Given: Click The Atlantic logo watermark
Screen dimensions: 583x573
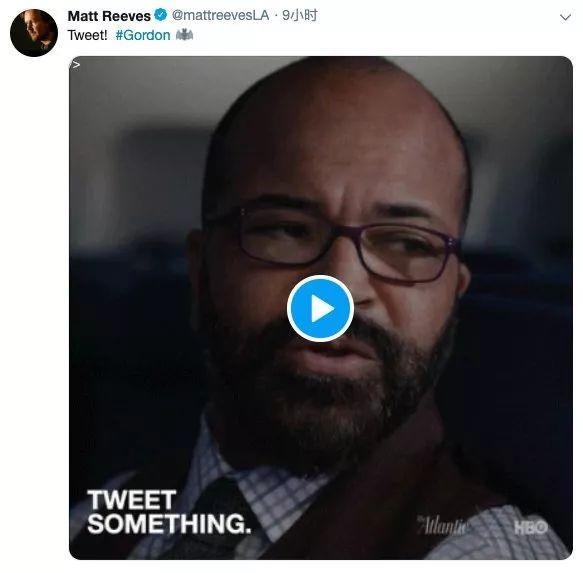Looking at the screenshot, I should point(441,525).
